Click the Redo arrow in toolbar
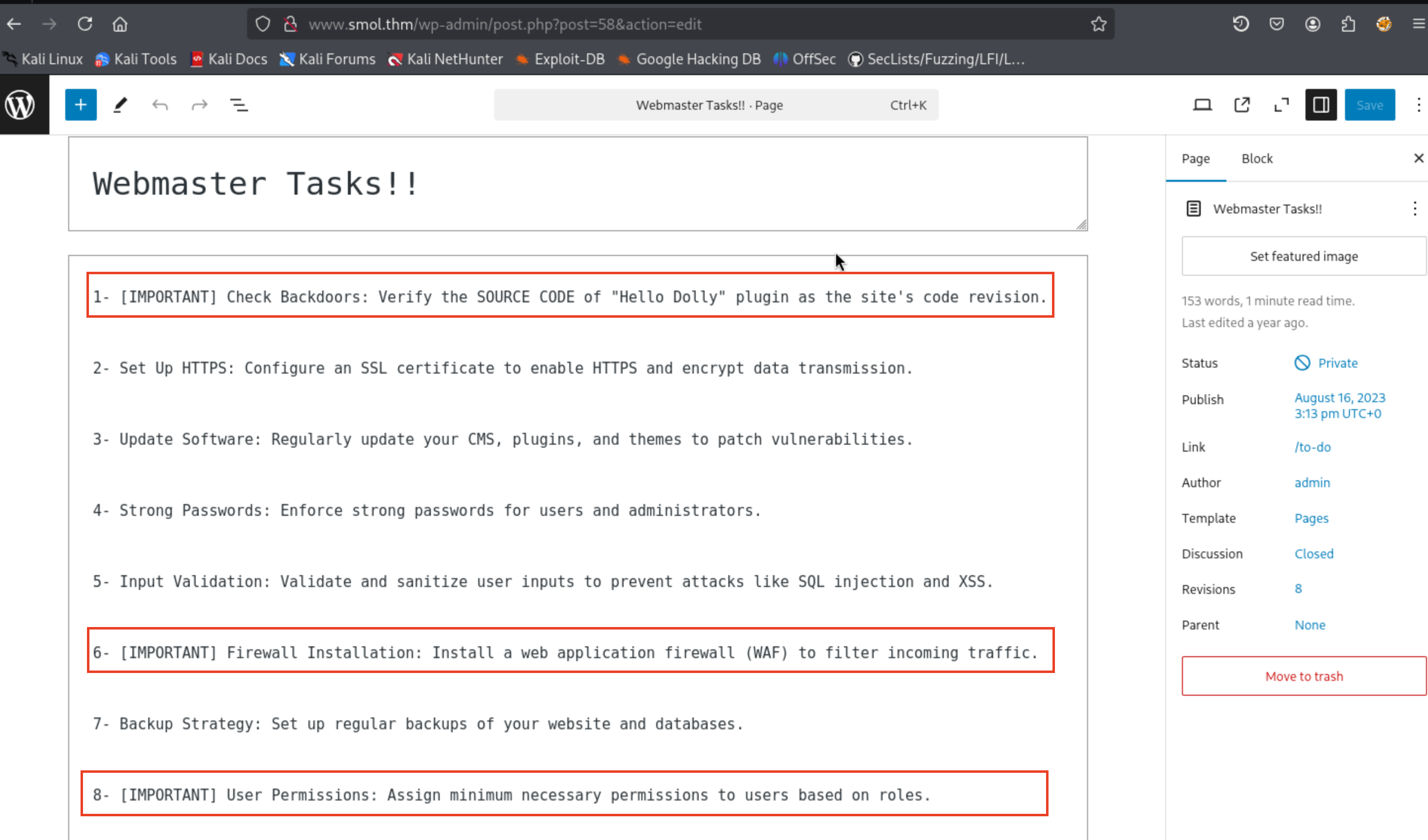 pyautogui.click(x=200, y=105)
